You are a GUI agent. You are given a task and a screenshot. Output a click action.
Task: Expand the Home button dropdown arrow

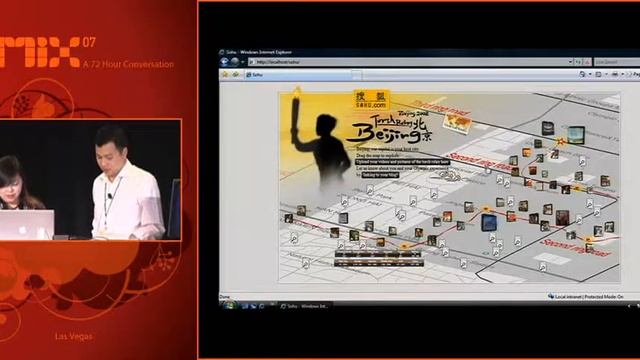(590, 74)
